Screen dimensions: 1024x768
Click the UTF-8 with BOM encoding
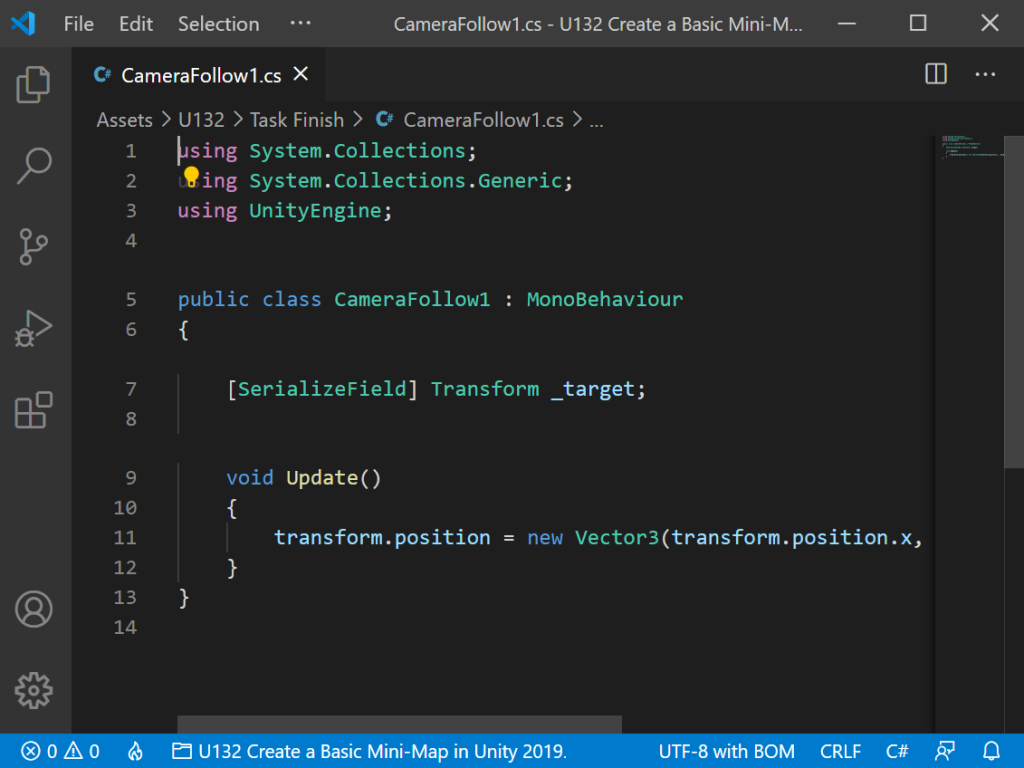(727, 751)
